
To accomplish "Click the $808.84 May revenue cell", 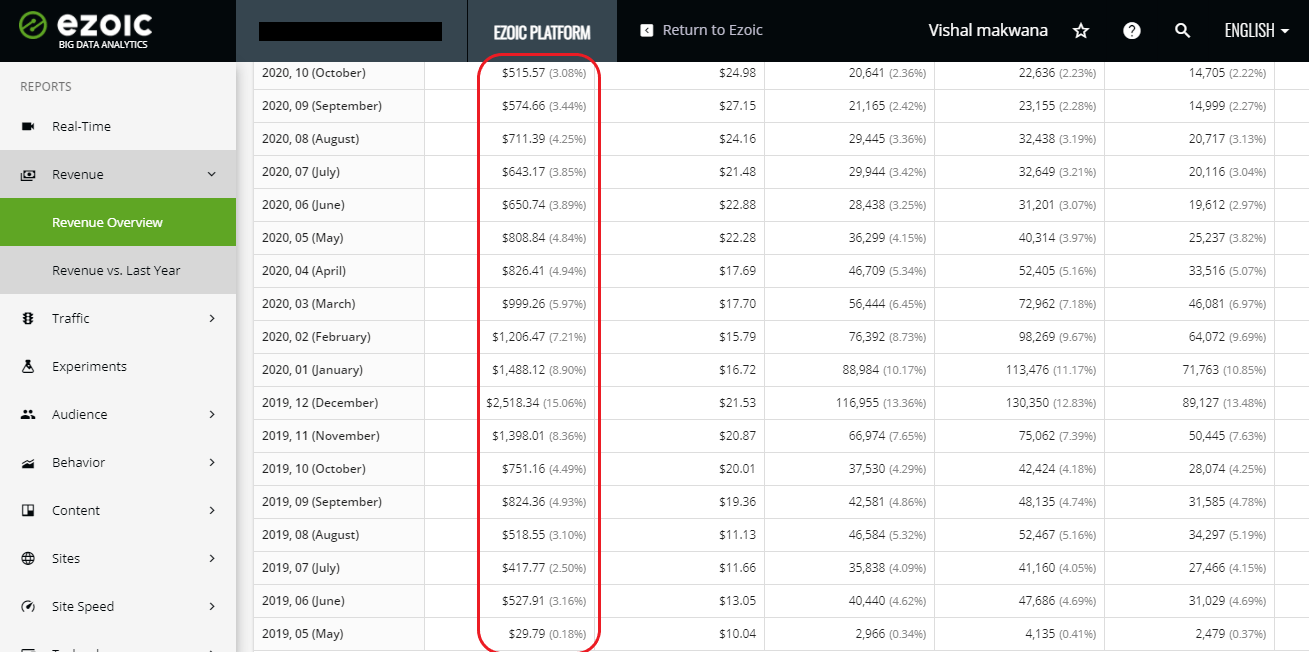I will pos(544,238).
